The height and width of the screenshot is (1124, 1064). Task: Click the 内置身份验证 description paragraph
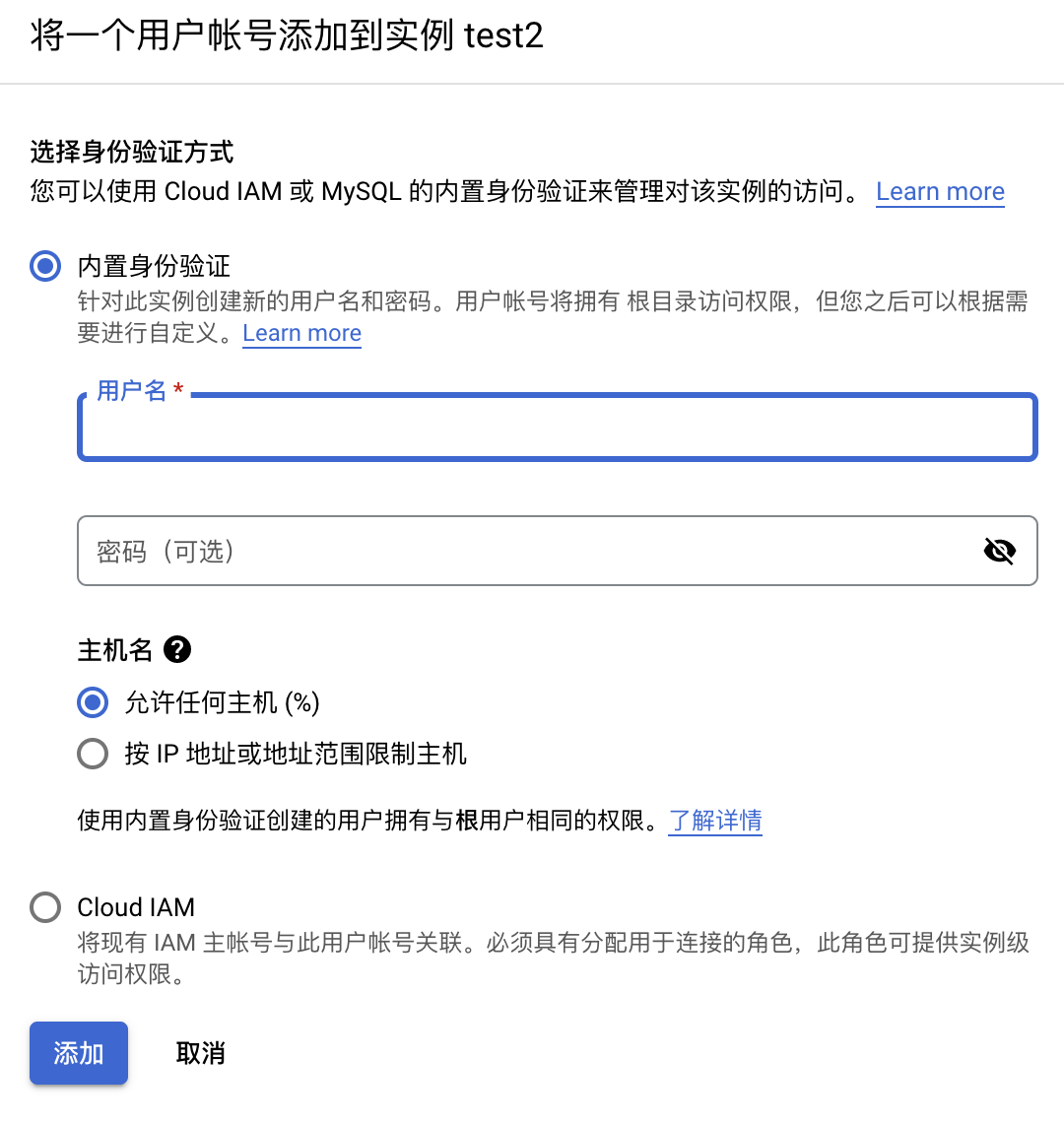pos(552,302)
